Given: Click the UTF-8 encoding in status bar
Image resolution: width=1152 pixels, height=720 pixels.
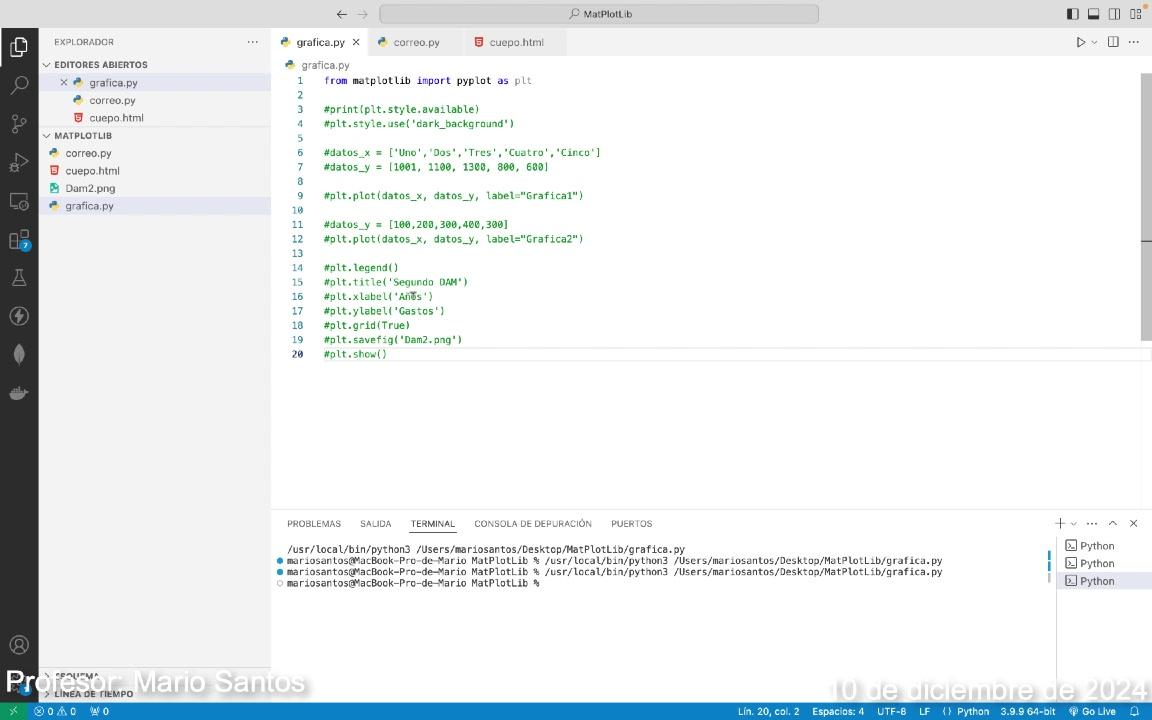Looking at the screenshot, I should 891,711.
